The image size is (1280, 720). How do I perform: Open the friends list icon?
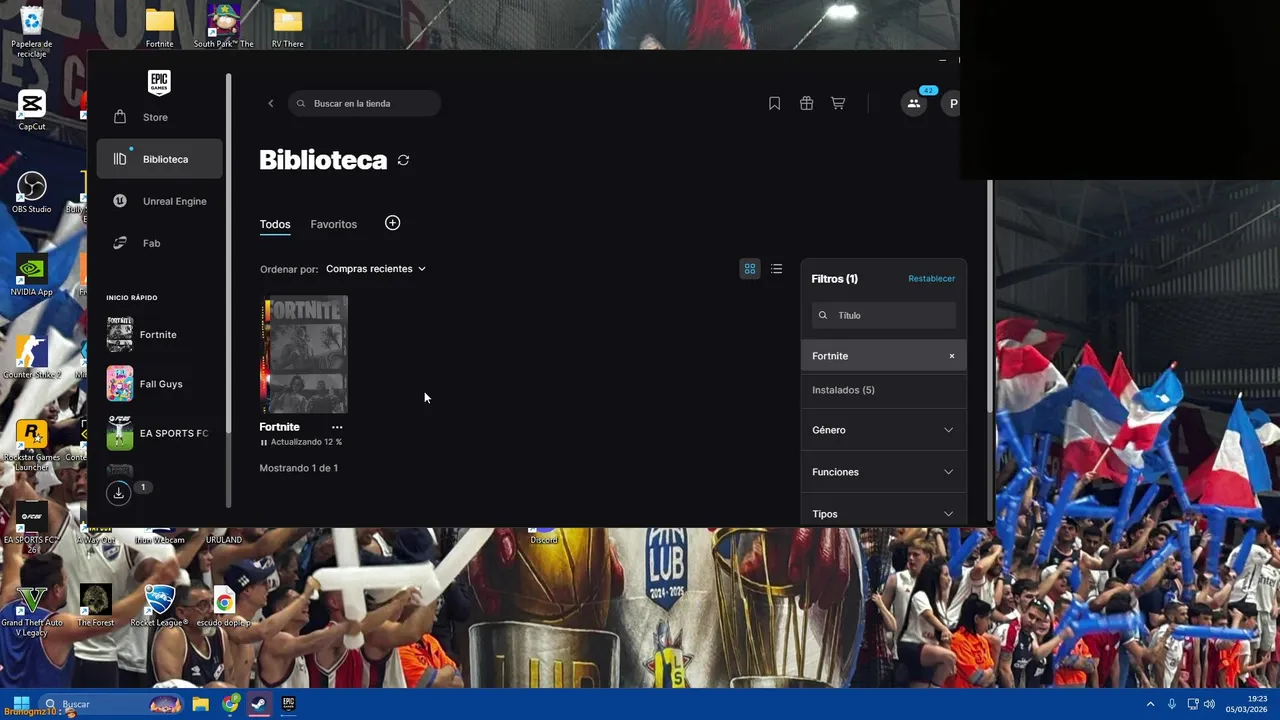pos(914,103)
